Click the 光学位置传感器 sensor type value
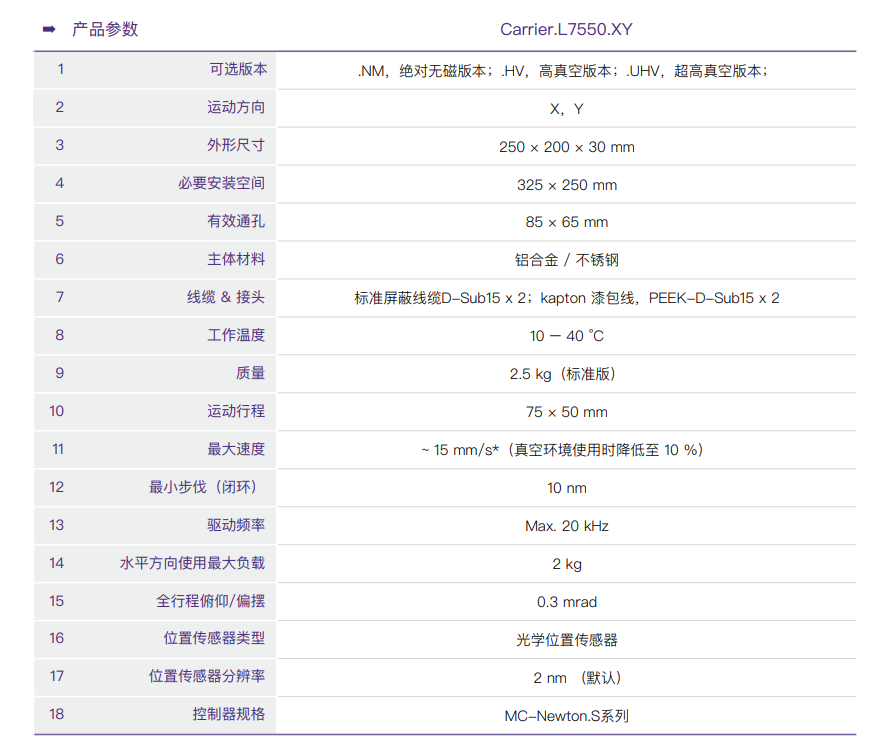Screen dimensions: 875x745 click(x=566, y=640)
